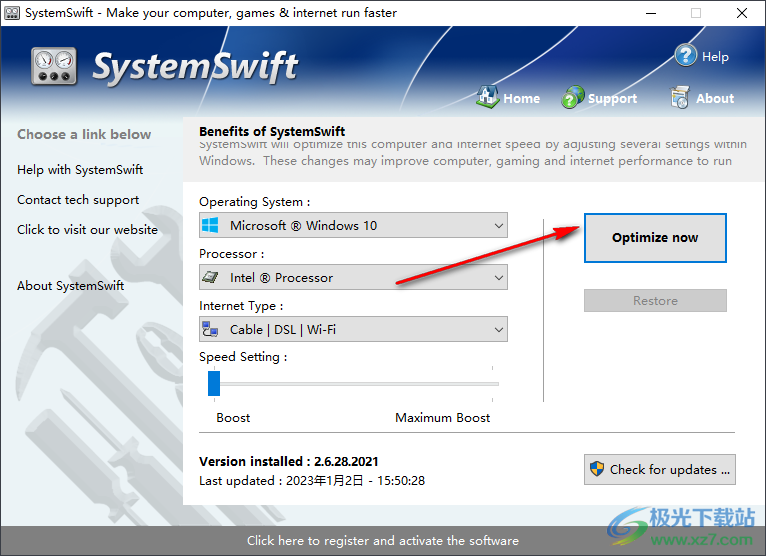Open the About label in header
This screenshot has height=556, width=766.
coord(715,98)
